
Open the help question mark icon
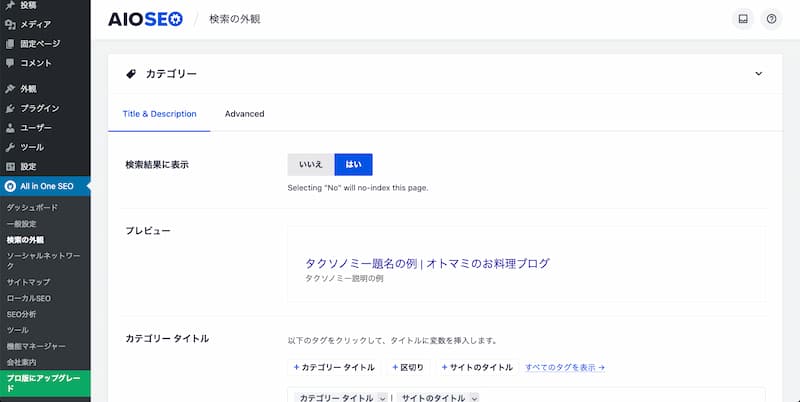click(x=771, y=19)
